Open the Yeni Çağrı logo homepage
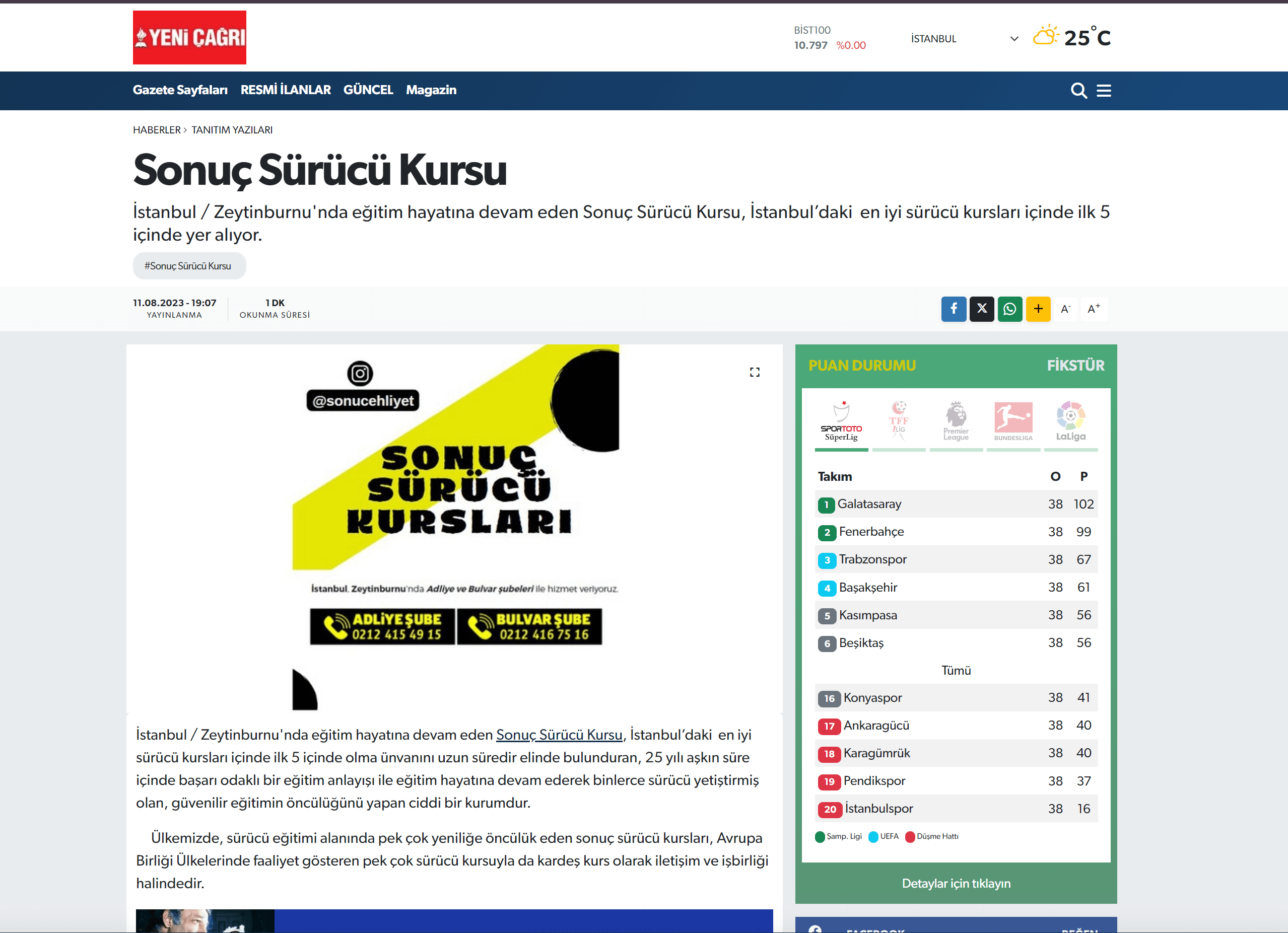The height and width of the screenshot is (933, 1288). point(189,37)
